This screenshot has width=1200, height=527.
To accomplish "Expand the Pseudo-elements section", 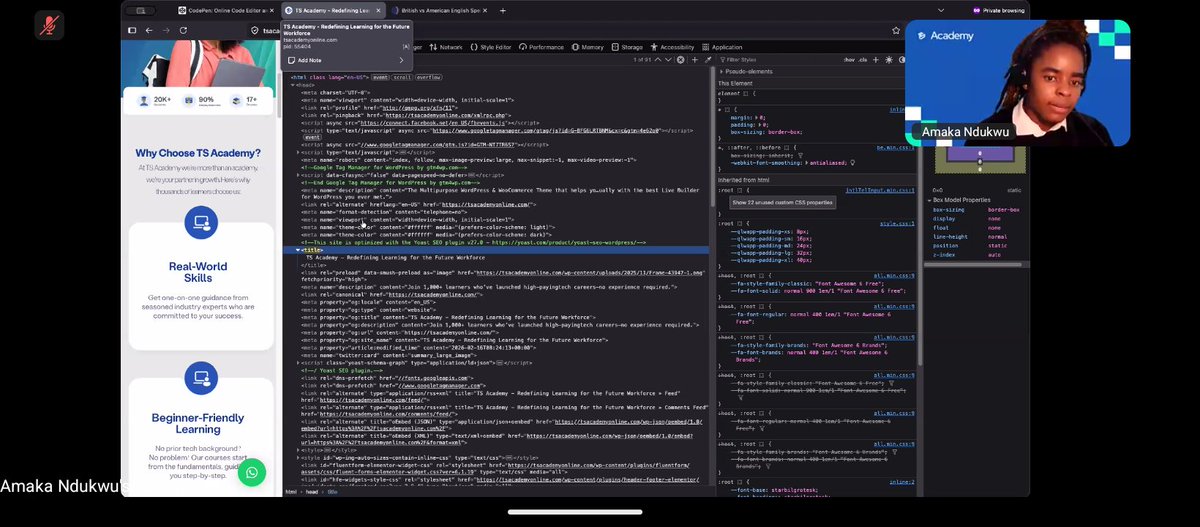I will (721, 72).
